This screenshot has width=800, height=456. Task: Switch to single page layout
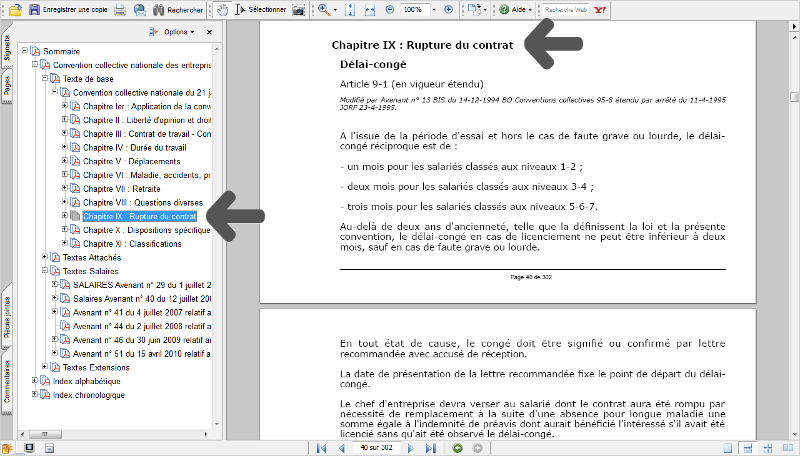pos(728,448)
